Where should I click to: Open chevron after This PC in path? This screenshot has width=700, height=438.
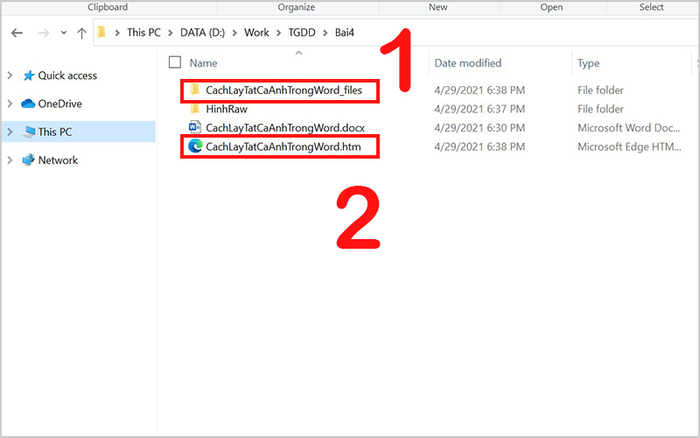coord(170,33)
